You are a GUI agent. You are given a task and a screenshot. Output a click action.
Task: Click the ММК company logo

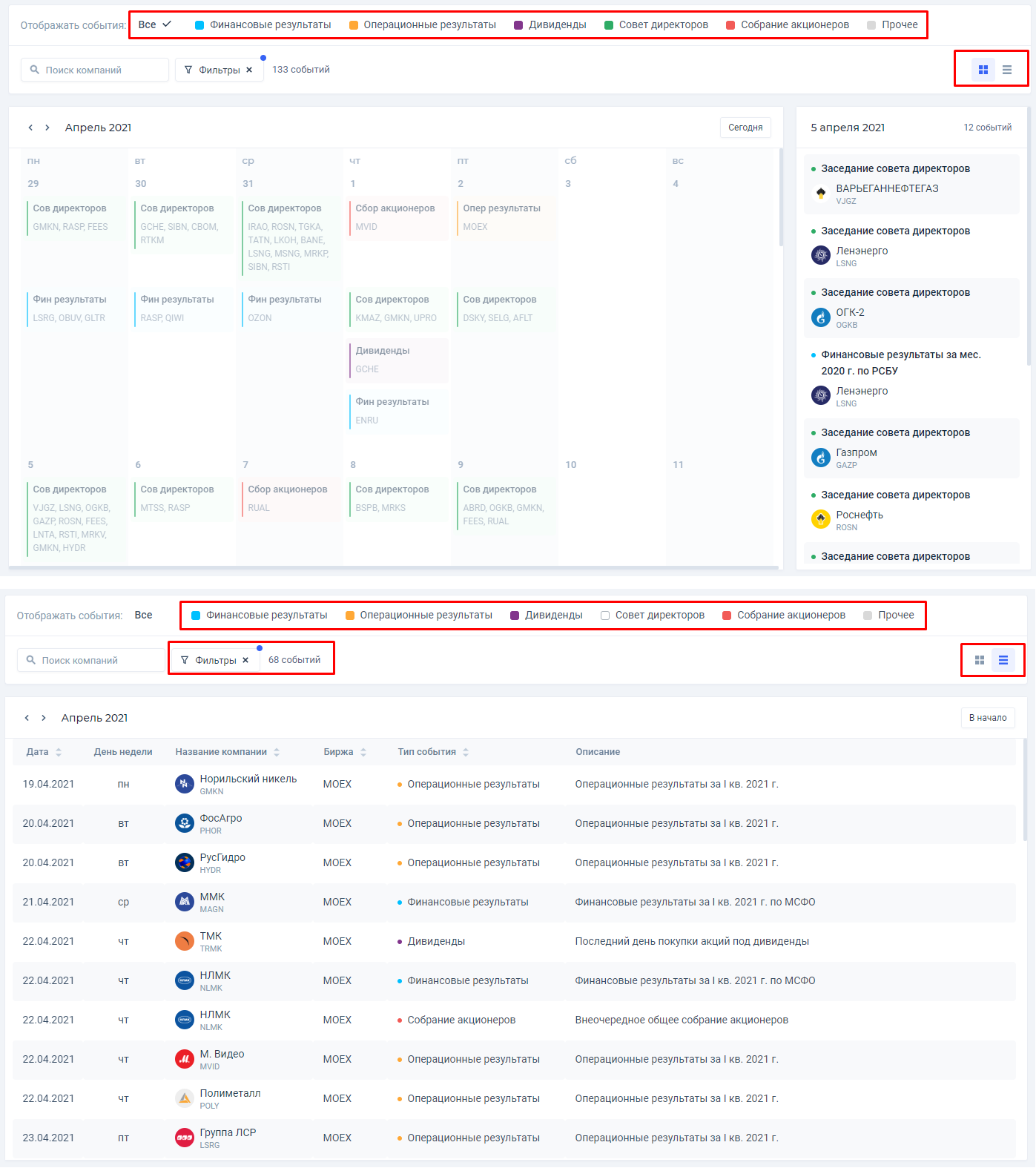pyautogui.click(x=185, y=902)
